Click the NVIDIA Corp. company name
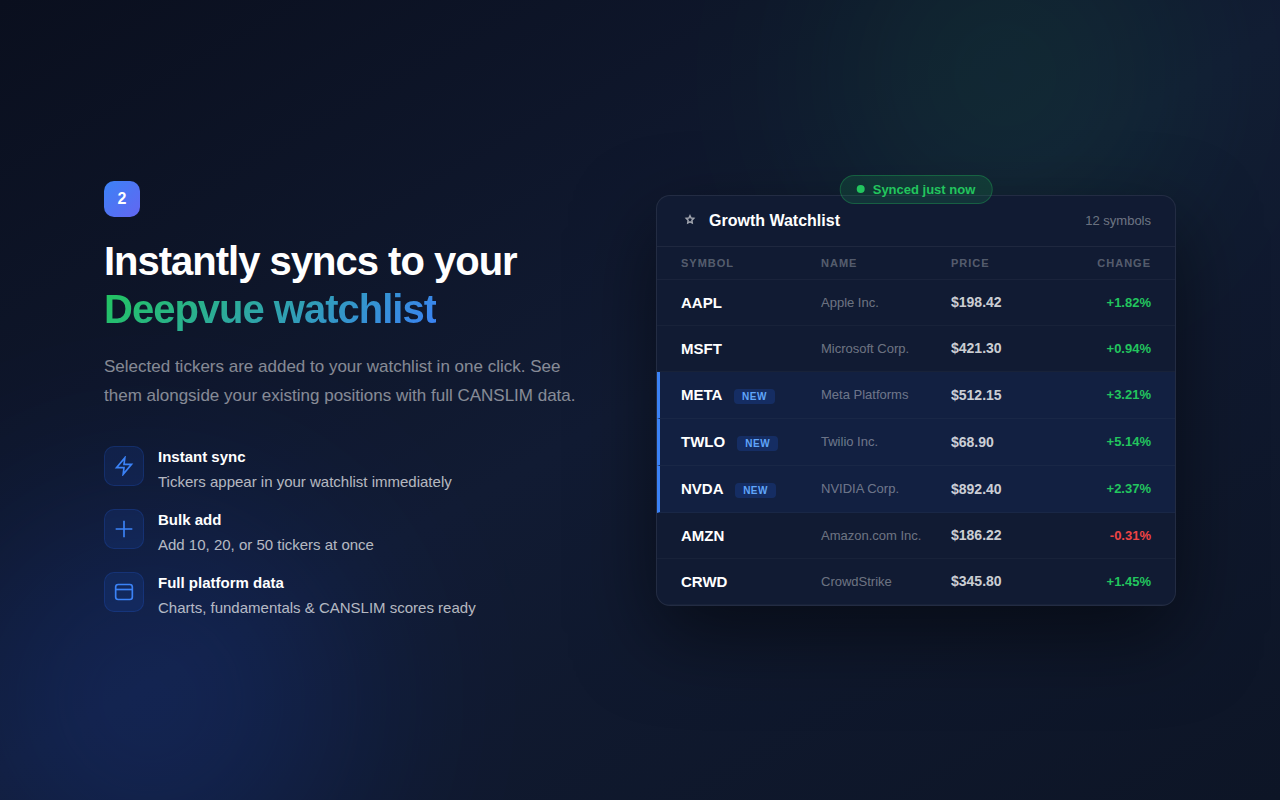 coord(860,489)
